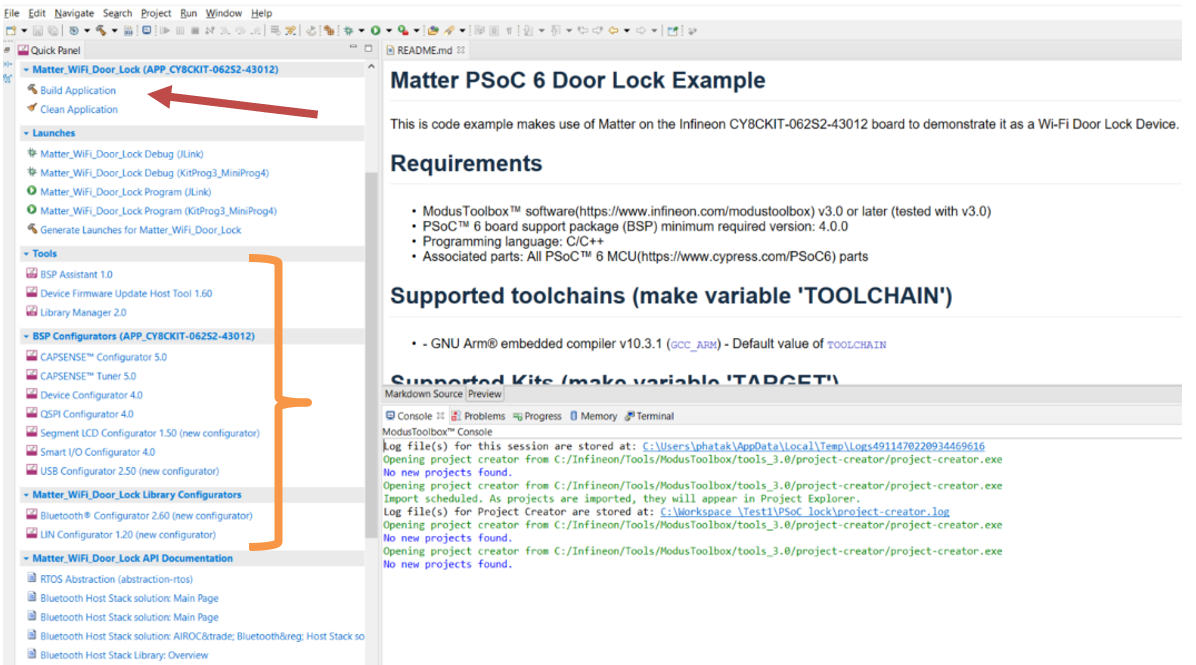
Task: Open the Back history dropdown arrow
Action: 627,31
